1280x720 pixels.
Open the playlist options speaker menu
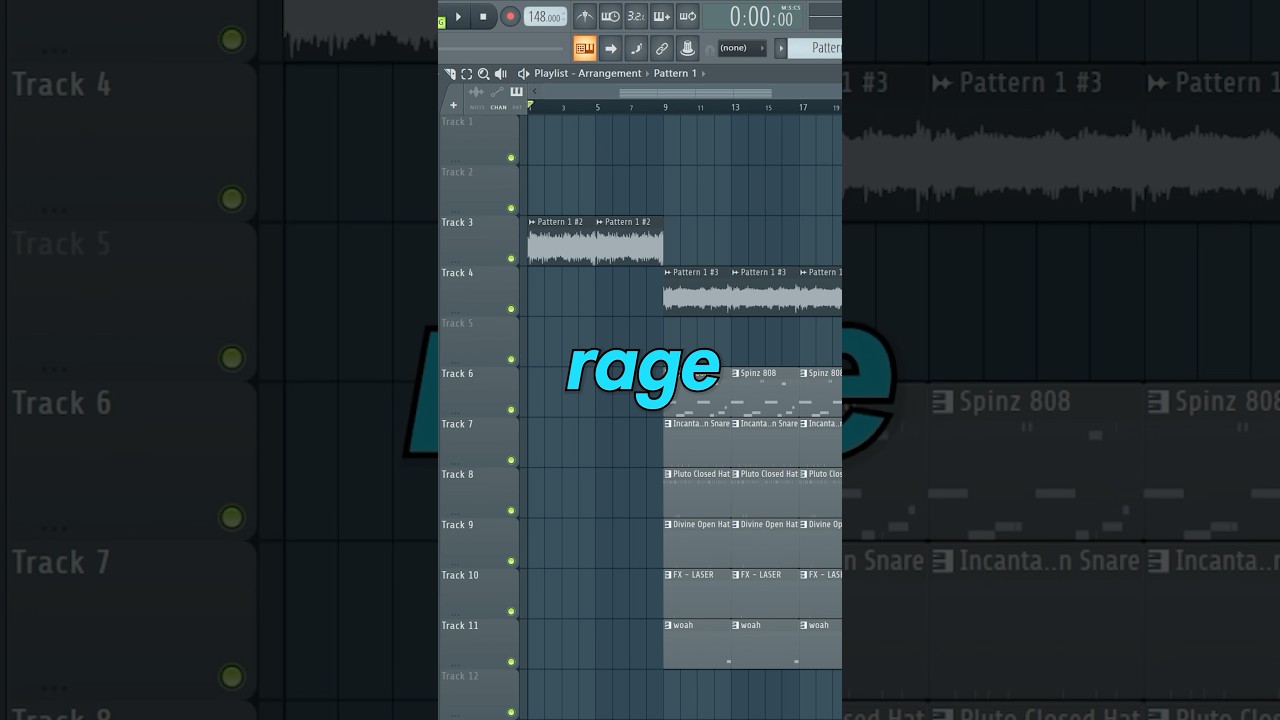(524, 74)
